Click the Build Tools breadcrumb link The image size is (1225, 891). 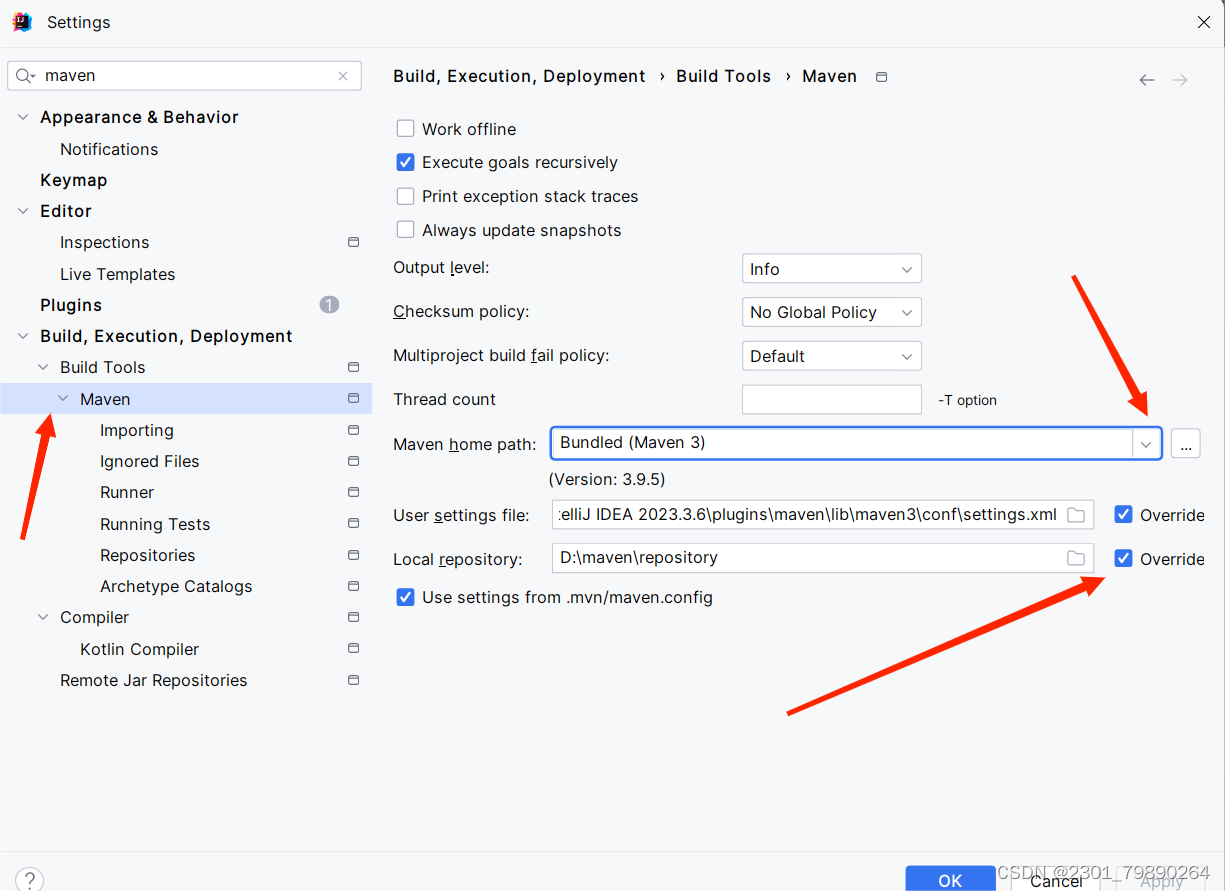click(723, 76)
